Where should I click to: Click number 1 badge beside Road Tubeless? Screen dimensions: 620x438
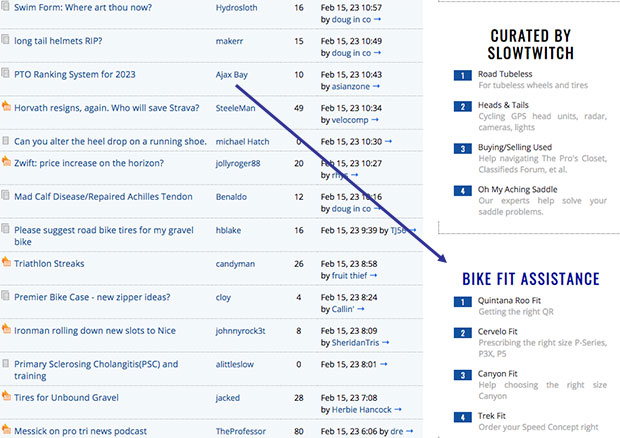[x=461, y=75]
